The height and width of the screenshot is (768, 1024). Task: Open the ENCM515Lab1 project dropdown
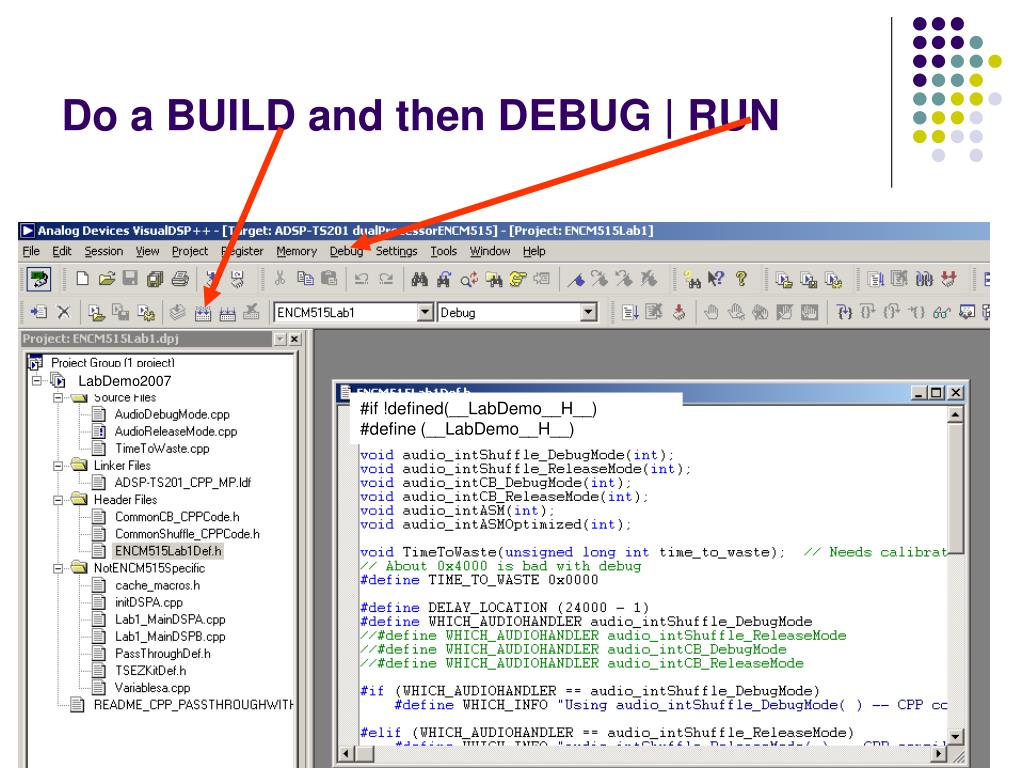pyautogui.click(x=426, y=312)
